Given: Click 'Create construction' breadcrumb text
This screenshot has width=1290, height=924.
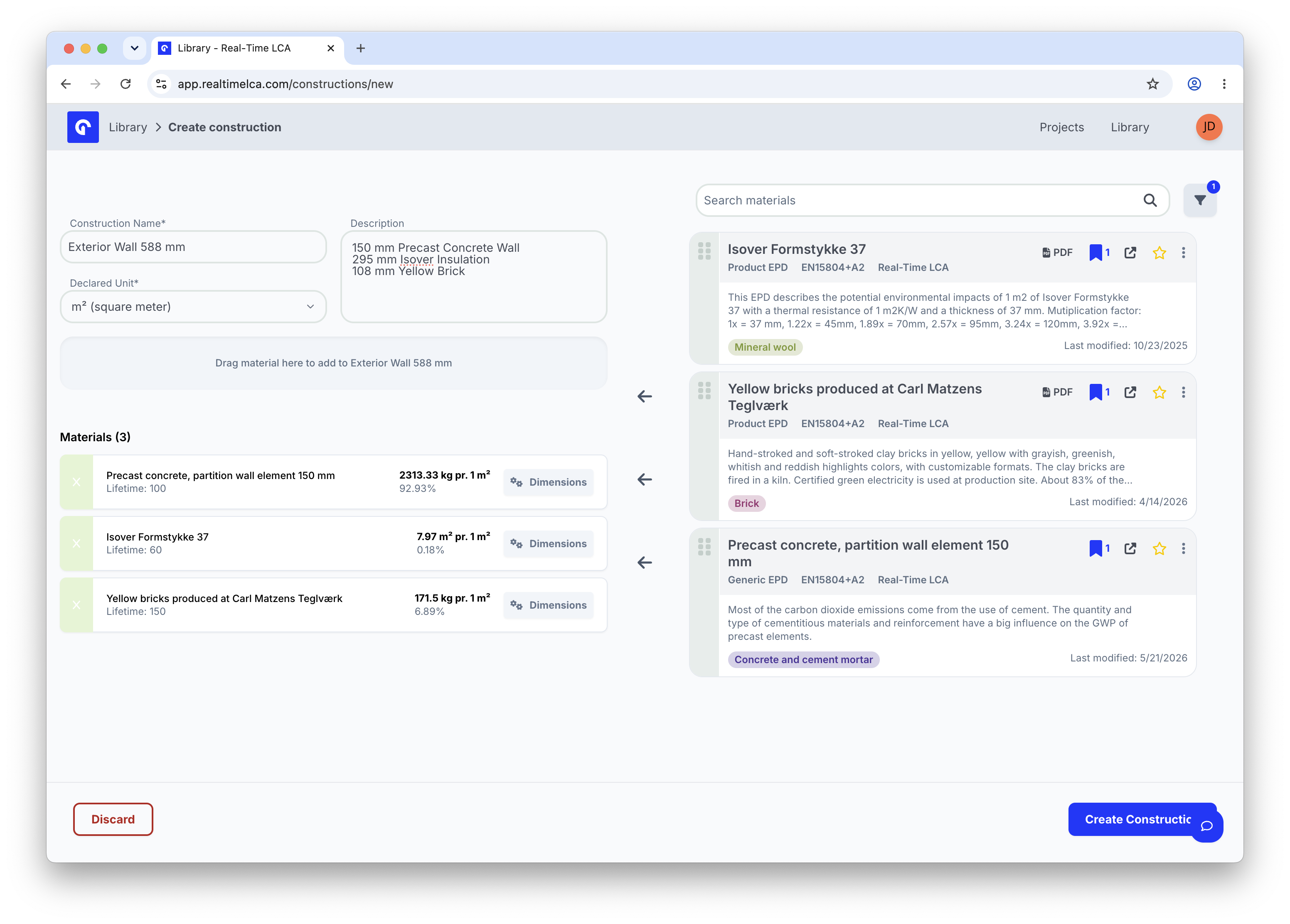Looking at the screenshot, I should tap(225, 127).
